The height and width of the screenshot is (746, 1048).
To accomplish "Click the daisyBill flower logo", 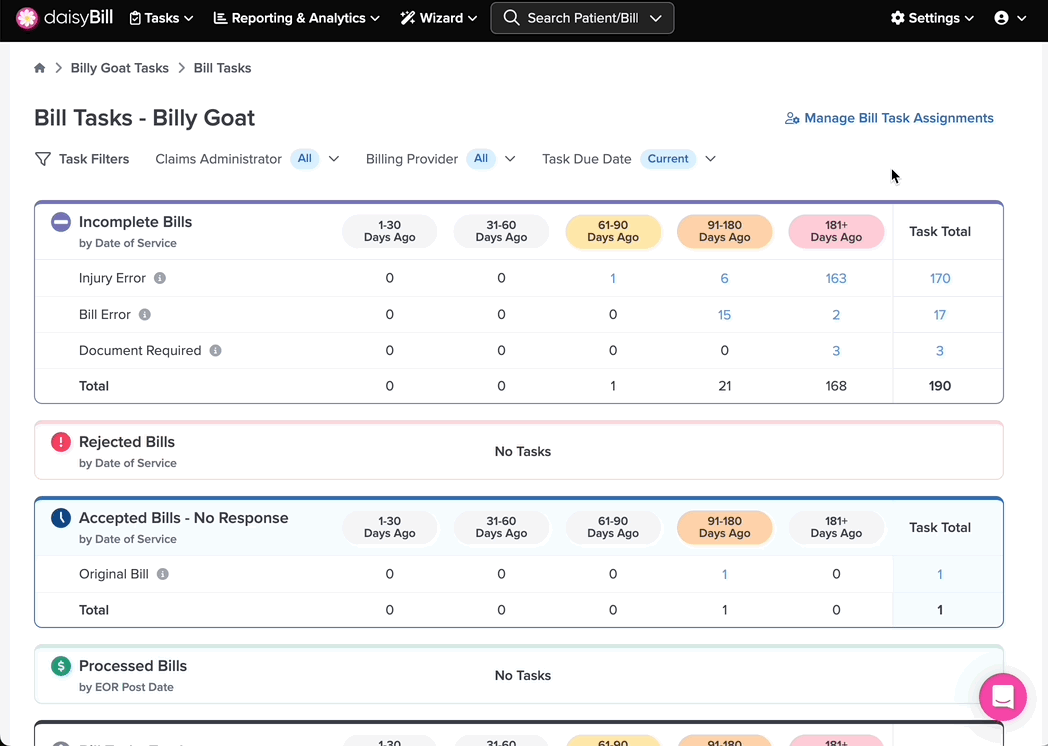I will click(27, 18).
